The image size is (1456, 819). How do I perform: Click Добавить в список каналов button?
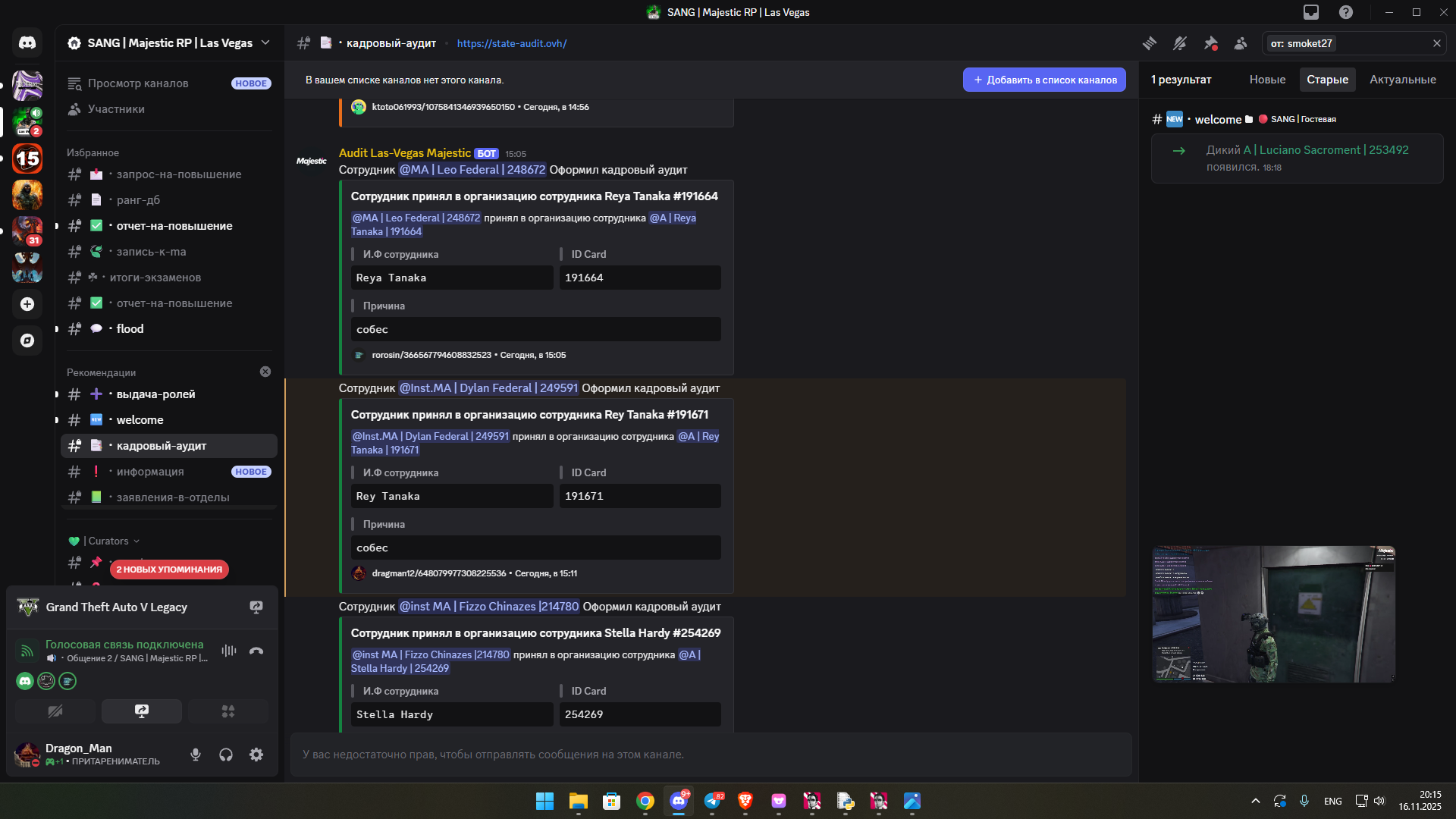1044,80
